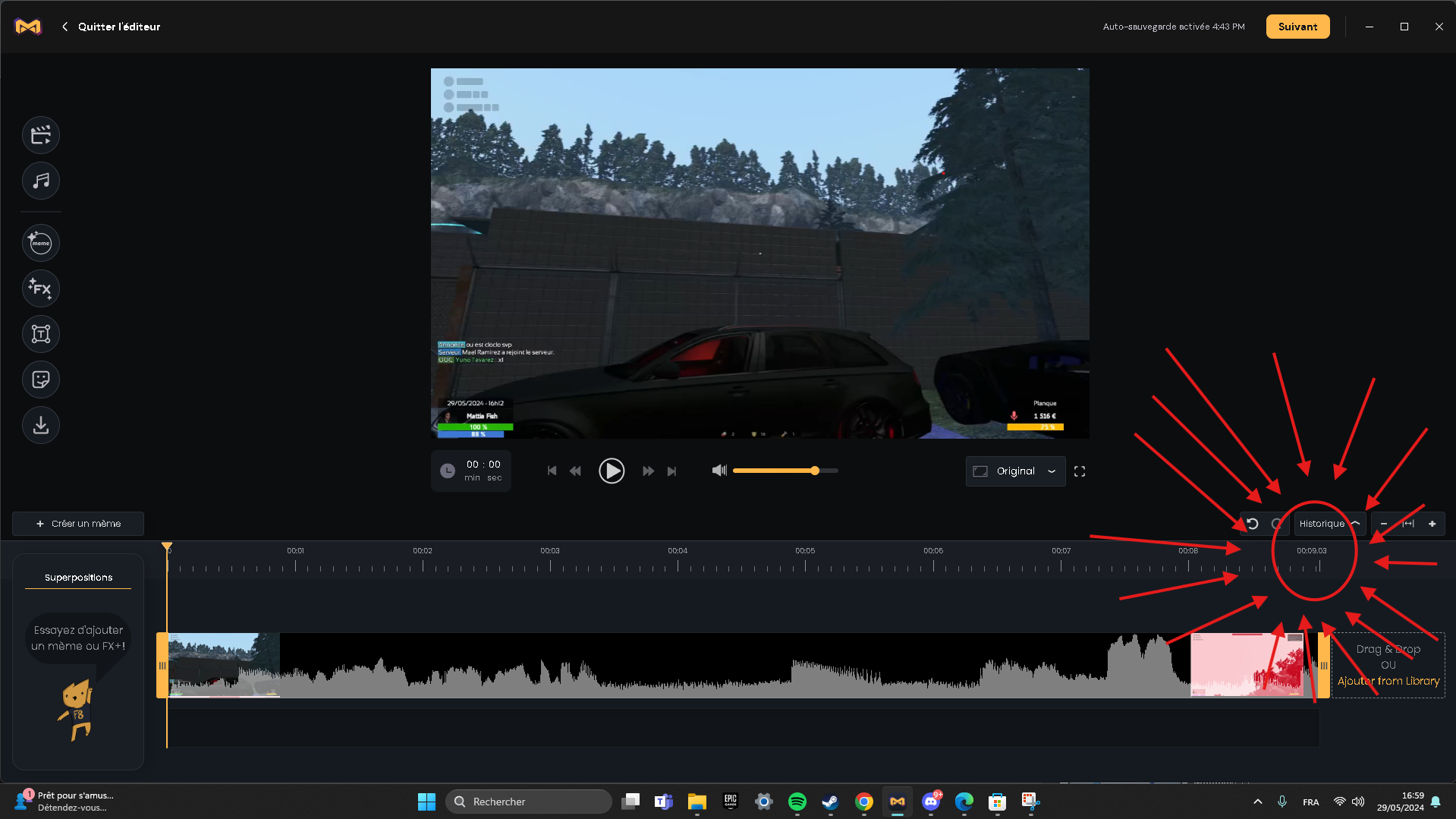Open the Original aspect ratio dropdown
The image size is (1456, 819).
point(1015,471)
